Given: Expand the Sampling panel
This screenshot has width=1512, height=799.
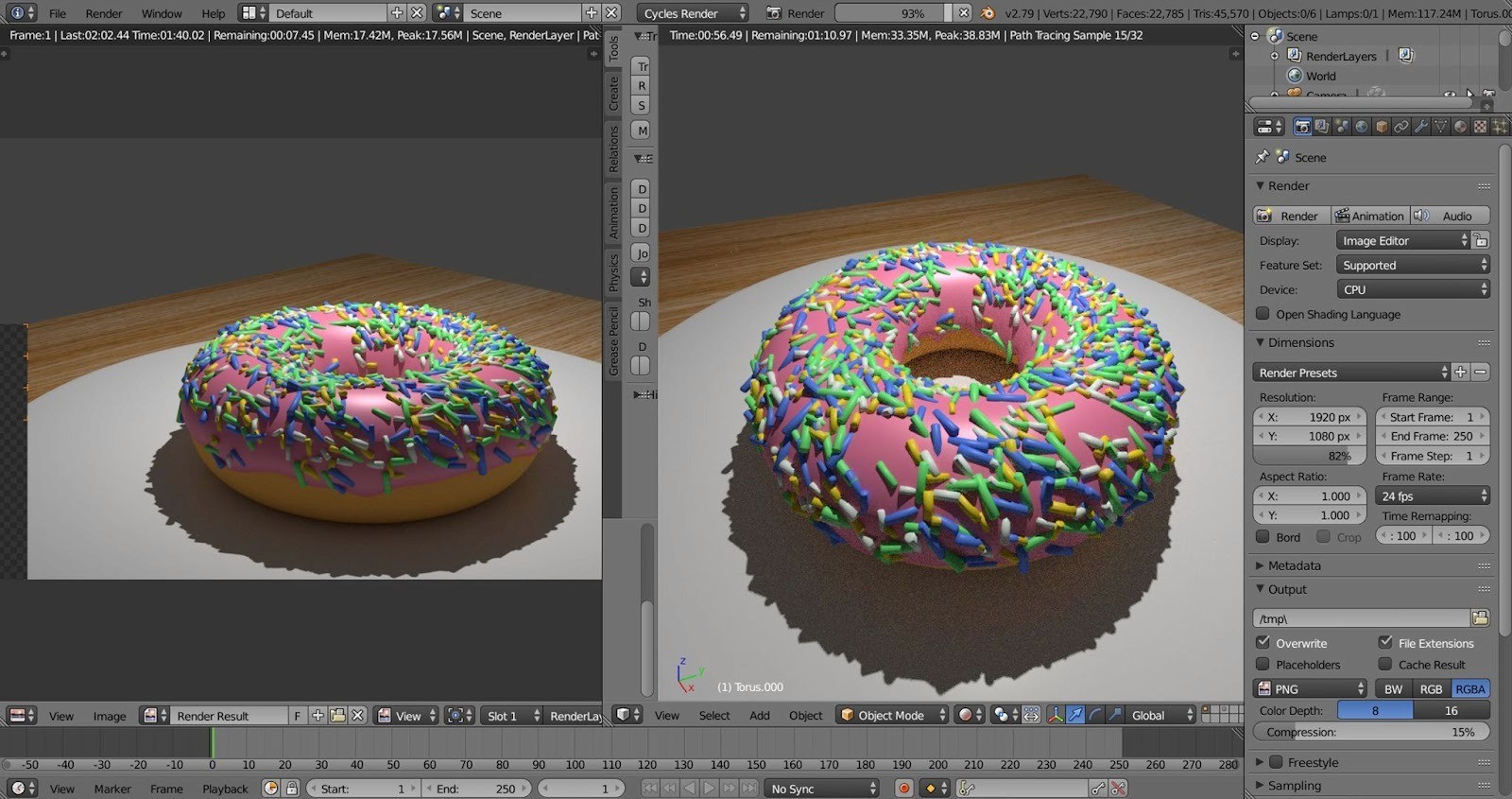Looking at the screenshot, I should coord(1294,786).
